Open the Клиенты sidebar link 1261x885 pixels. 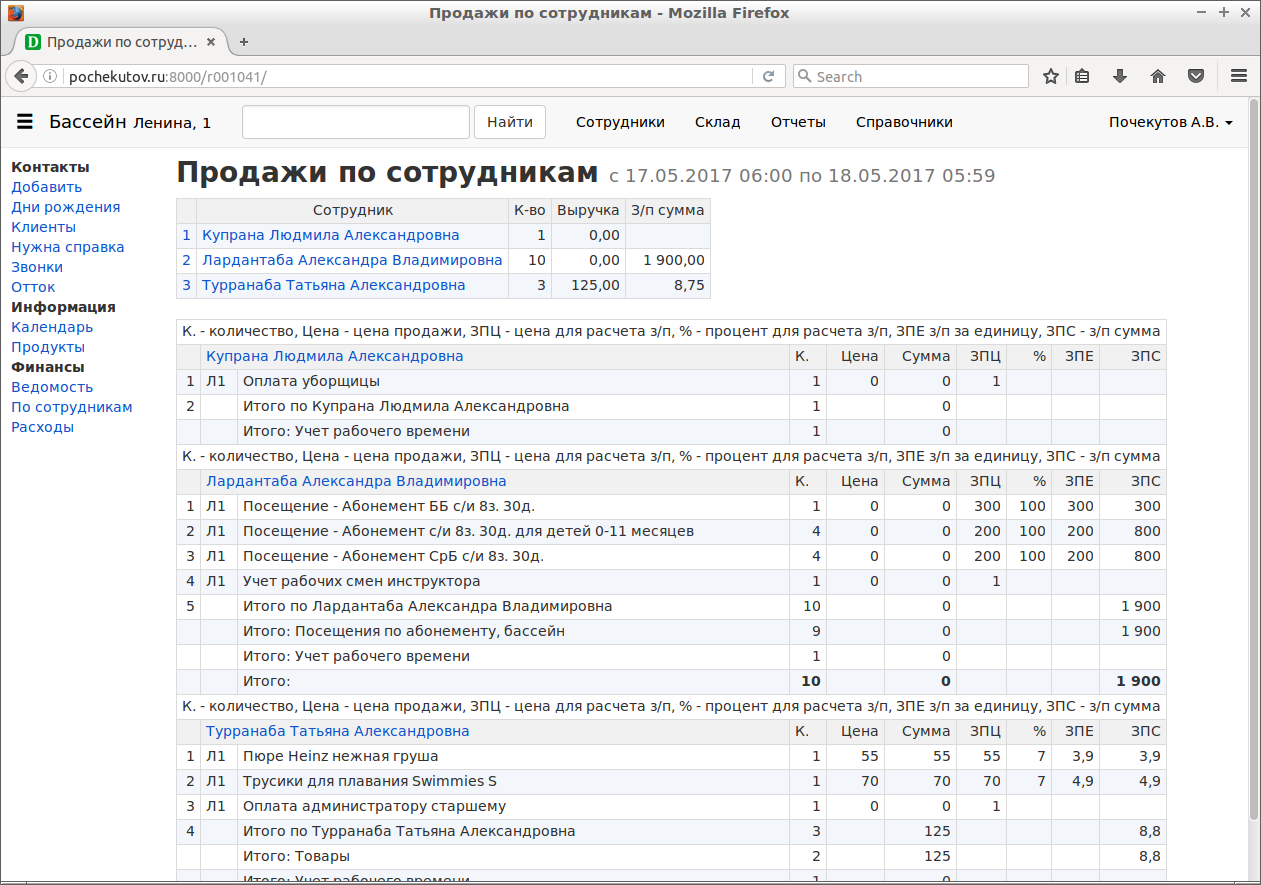[43, 227]
